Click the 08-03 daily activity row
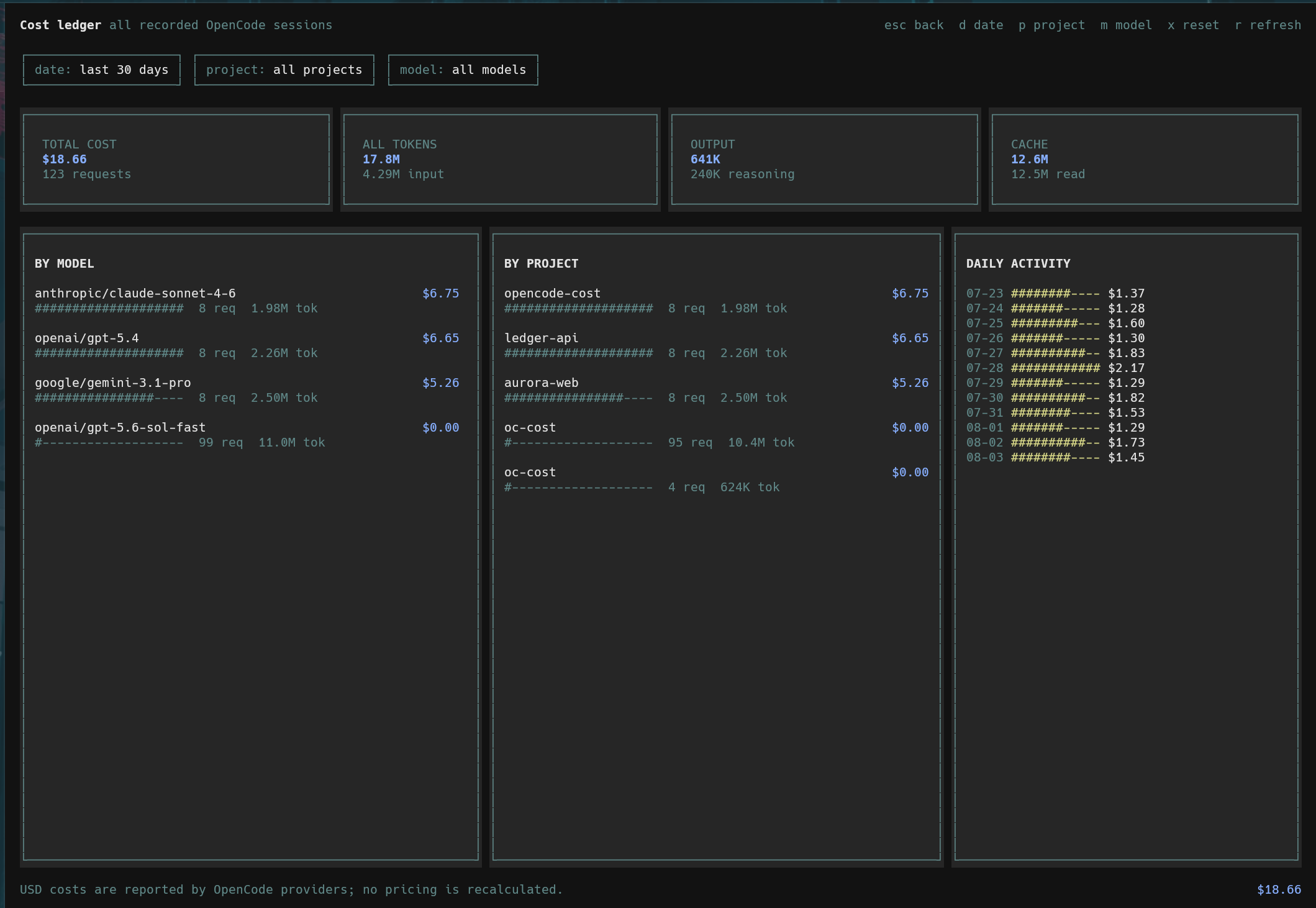 click(x=1056, y=457)
